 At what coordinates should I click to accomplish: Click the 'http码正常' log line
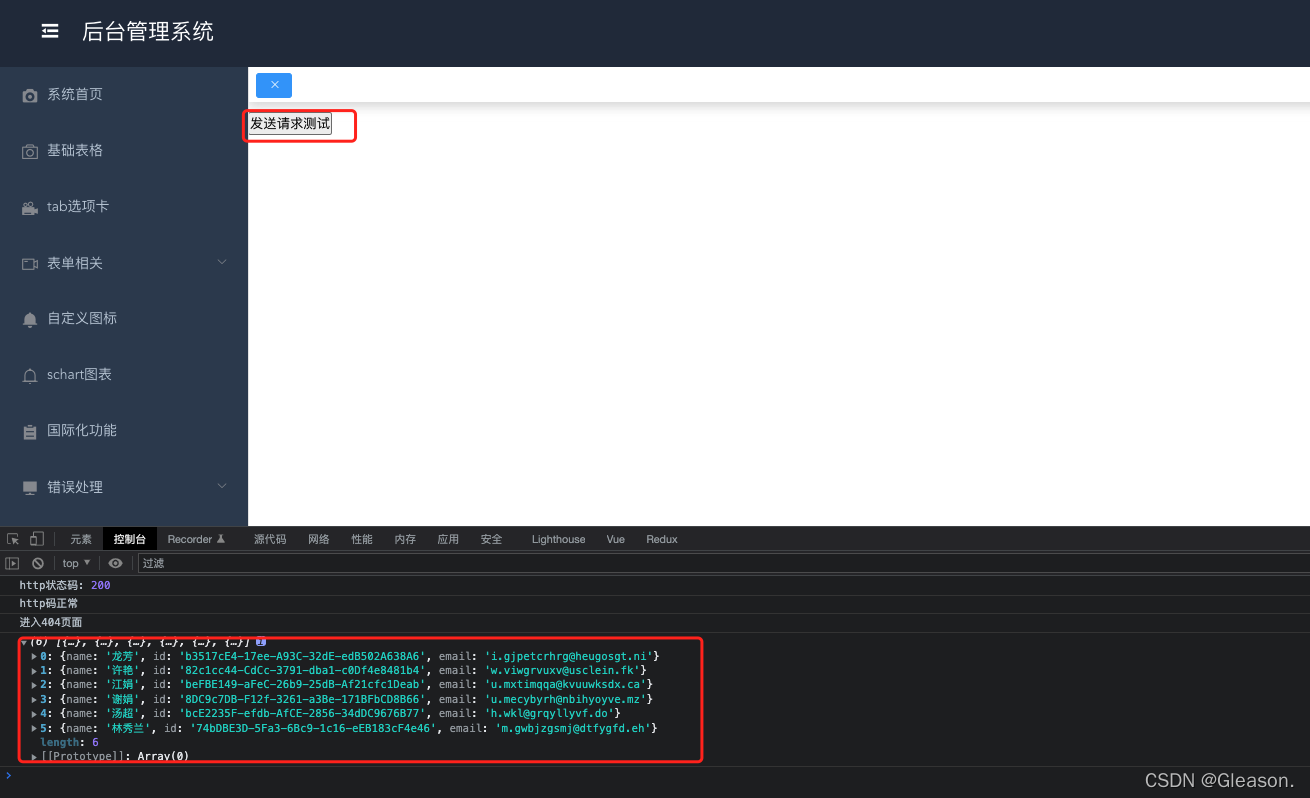click(x=49, y=604)
